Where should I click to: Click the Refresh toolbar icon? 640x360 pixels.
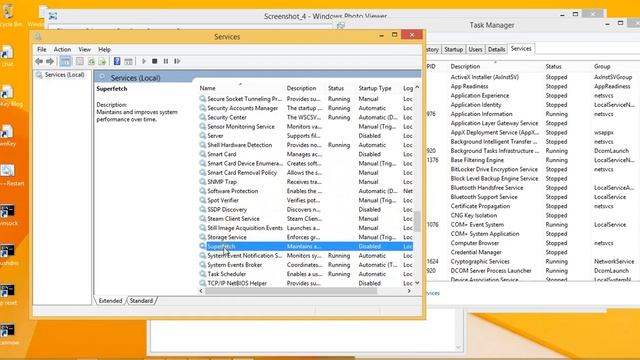pyautogui.click(x=91, y=61)
